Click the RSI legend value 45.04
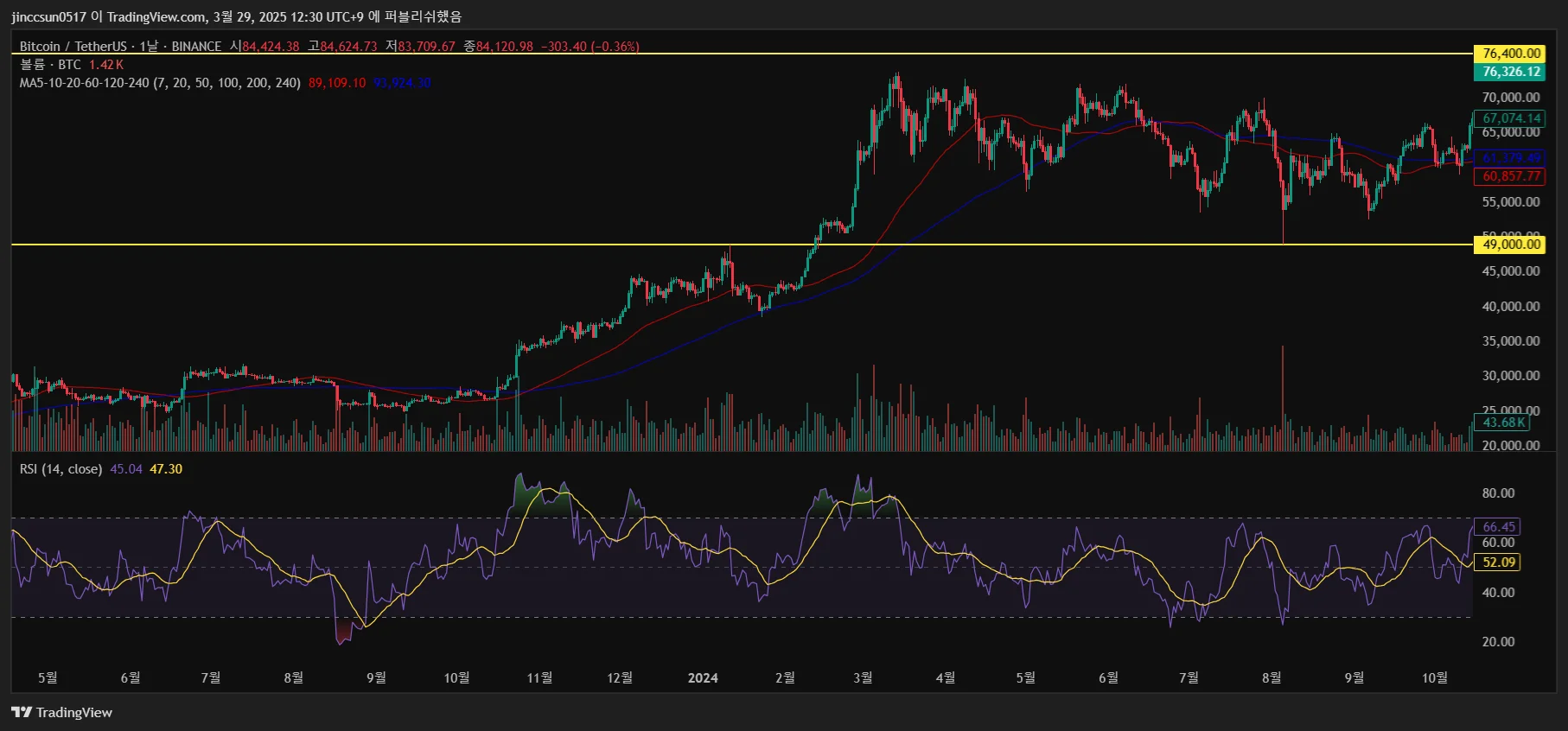 126,469
